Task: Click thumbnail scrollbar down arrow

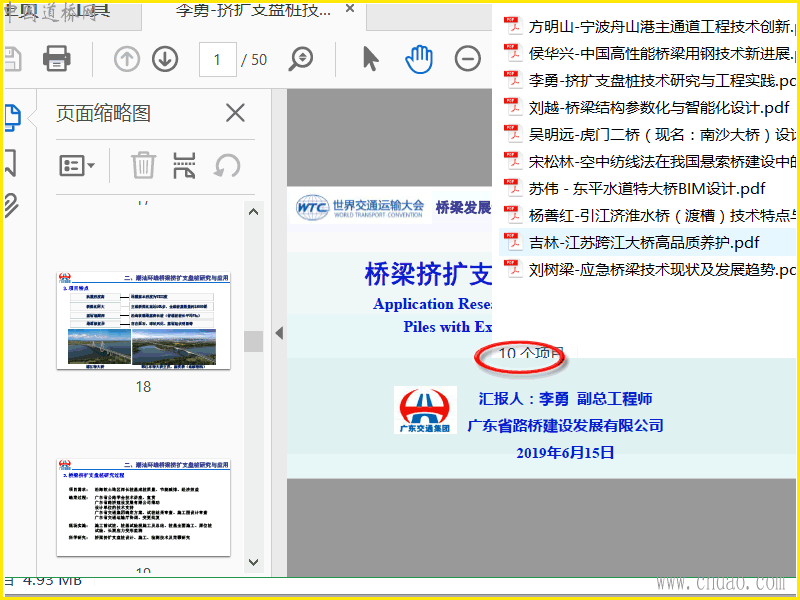Action: click(254, 562)
